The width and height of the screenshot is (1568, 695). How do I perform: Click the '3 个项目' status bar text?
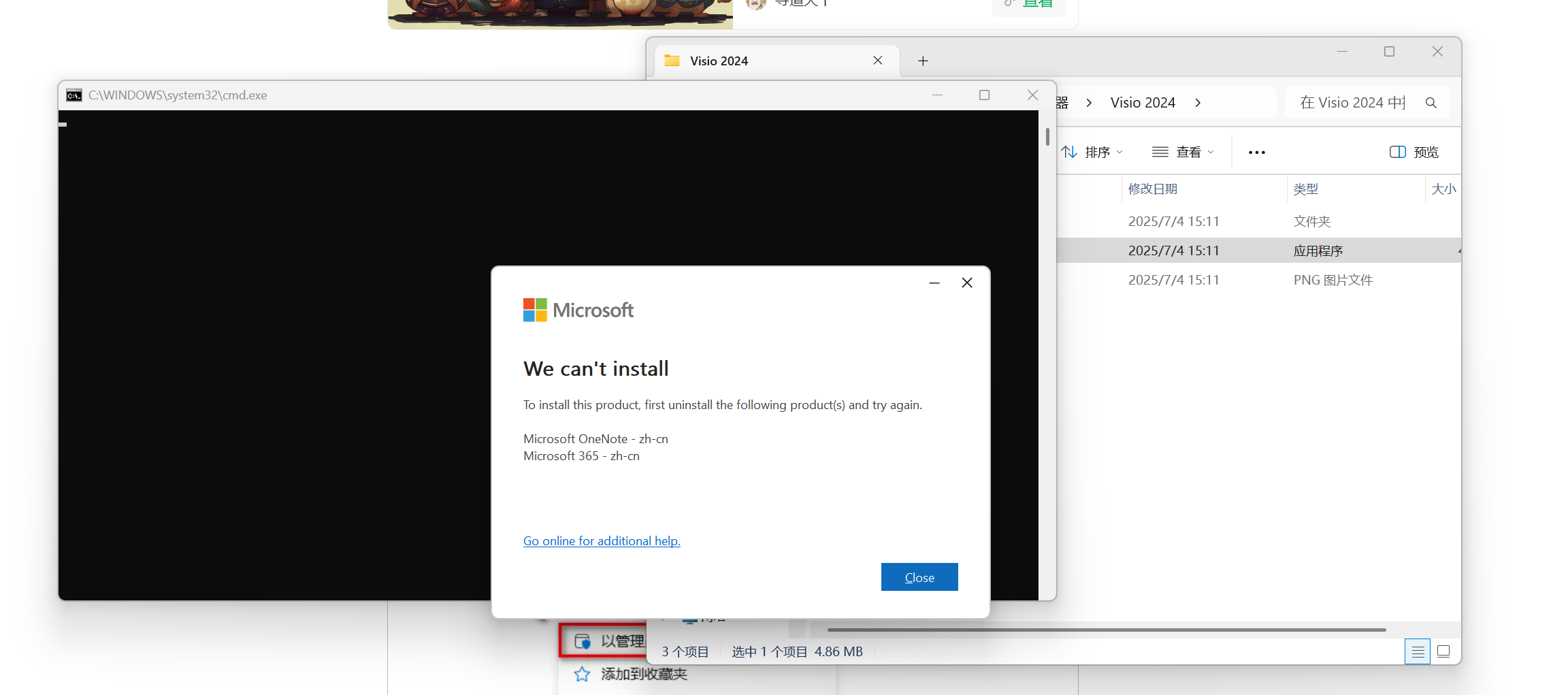coord(685,652)
